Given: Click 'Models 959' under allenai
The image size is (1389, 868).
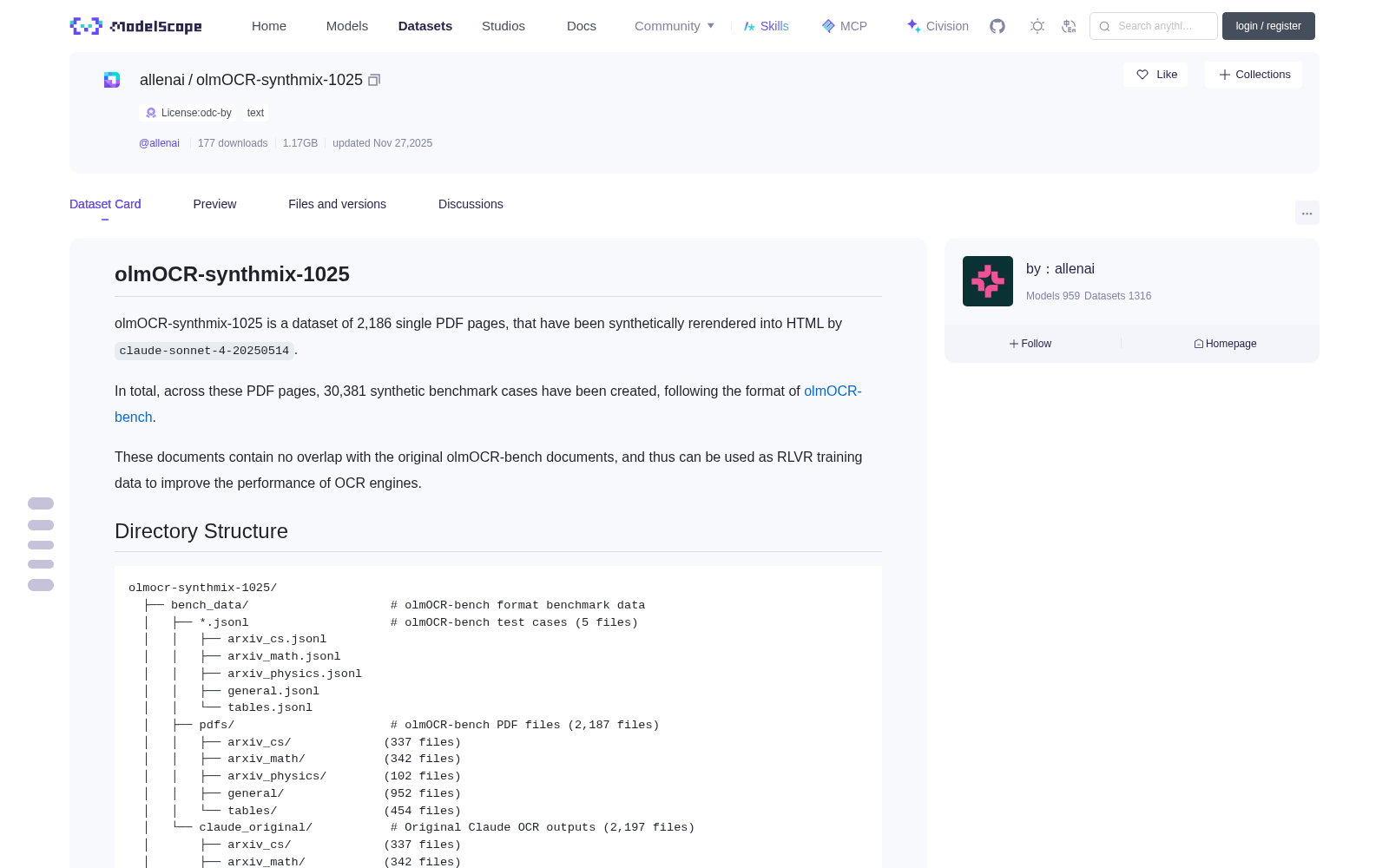Looking at the screenshot, I should coord(1053,296).
